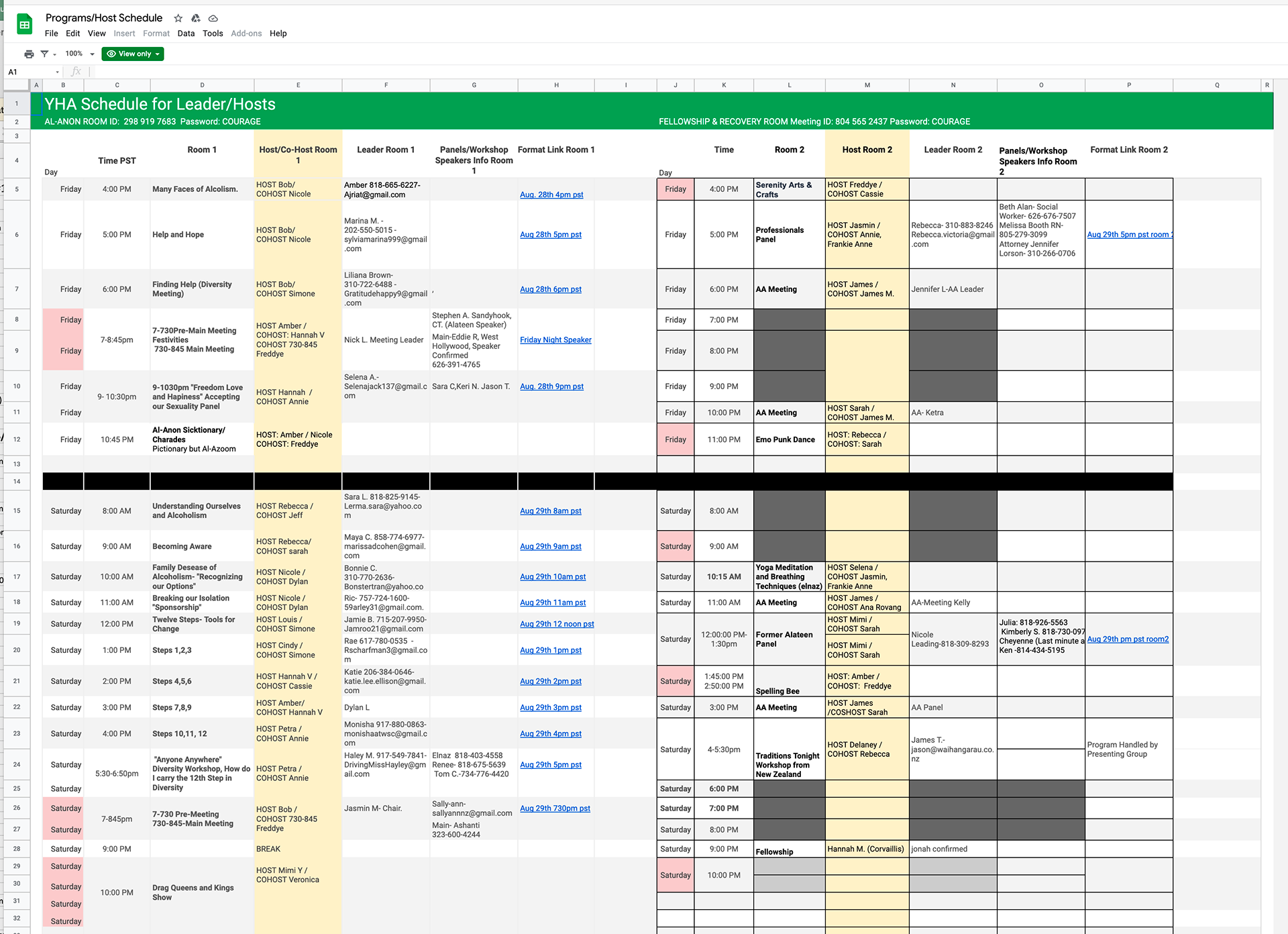The height and width of the screenshot is (934, 1288).
Task: Check the cloud document status icon
Action: click(213, 18)
